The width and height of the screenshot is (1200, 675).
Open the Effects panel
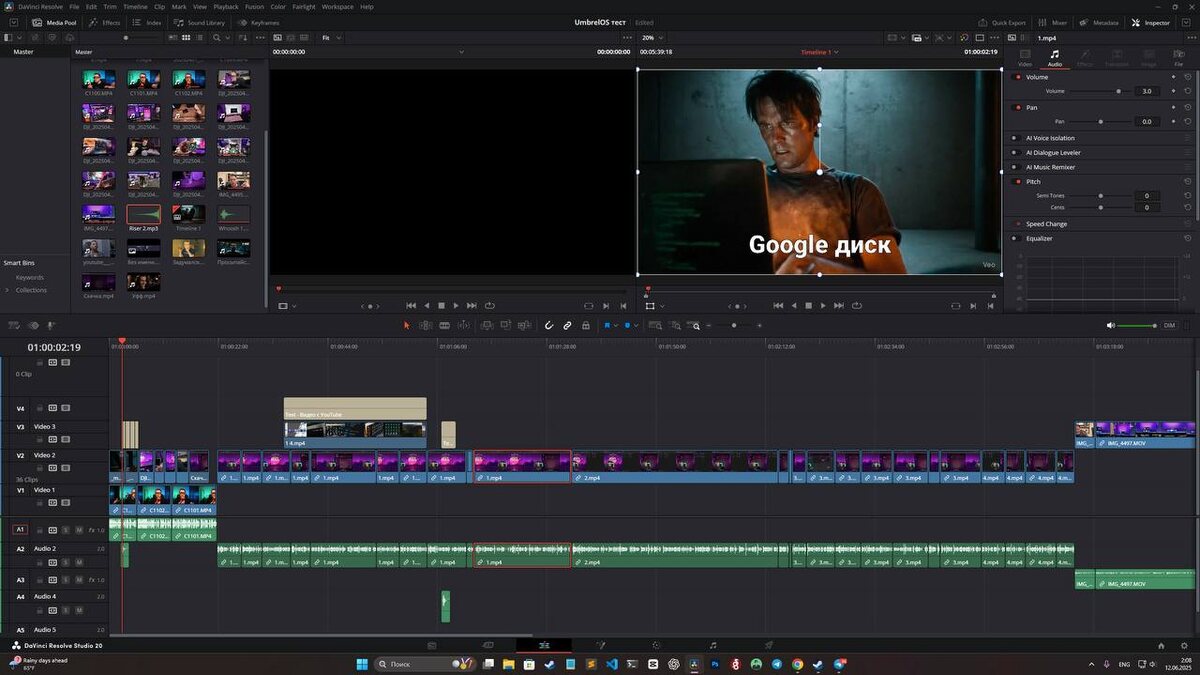(104, 22)
